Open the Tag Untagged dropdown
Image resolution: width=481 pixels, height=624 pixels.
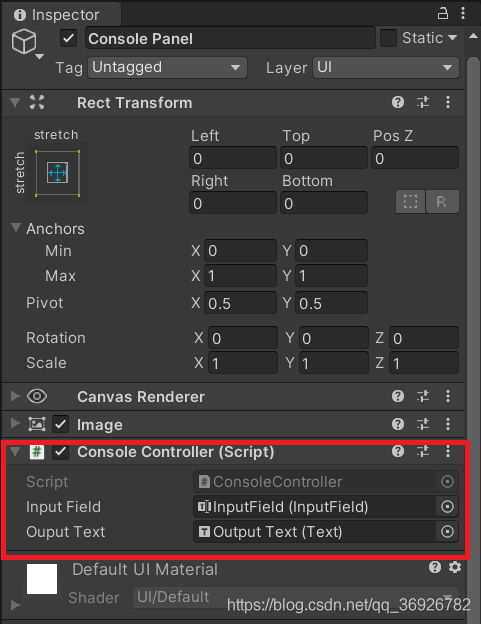167,67
